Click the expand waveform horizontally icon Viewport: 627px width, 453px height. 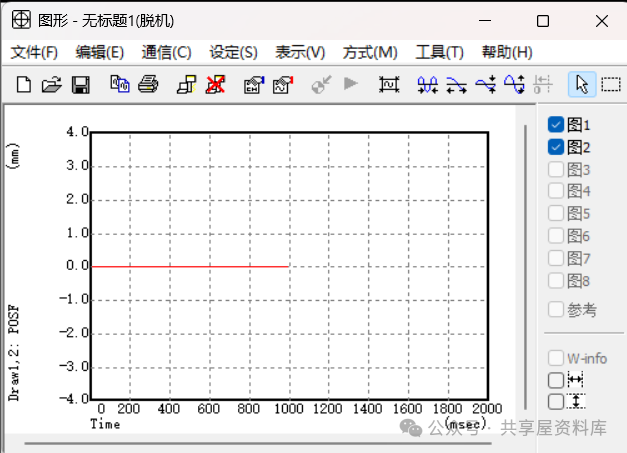(456, 84)
